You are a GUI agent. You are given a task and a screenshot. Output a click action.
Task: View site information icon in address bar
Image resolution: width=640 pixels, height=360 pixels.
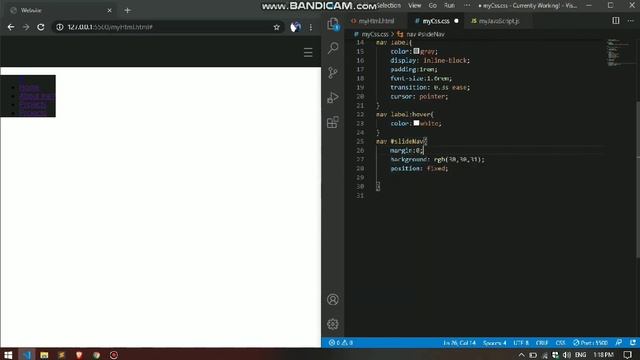coord(60,27)
